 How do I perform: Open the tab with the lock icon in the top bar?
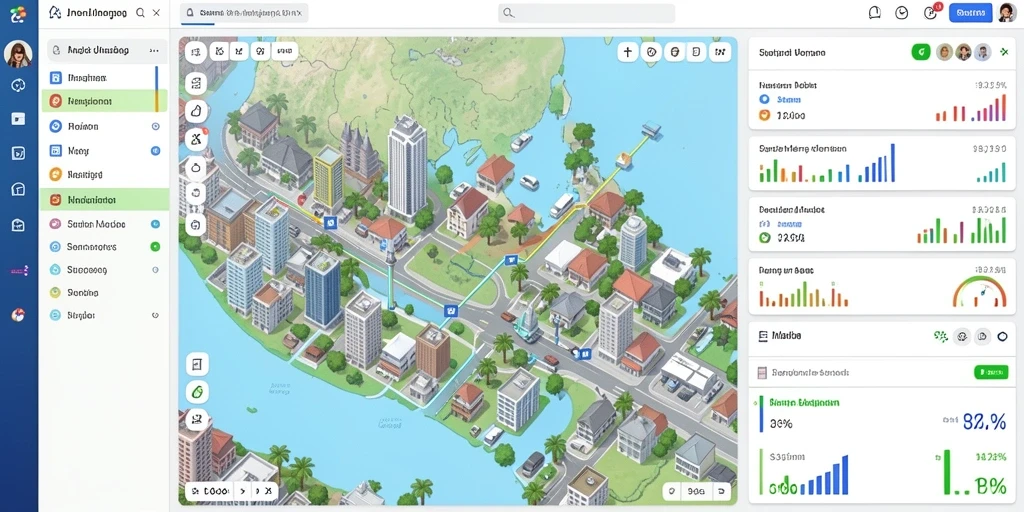tap(243, 13)
